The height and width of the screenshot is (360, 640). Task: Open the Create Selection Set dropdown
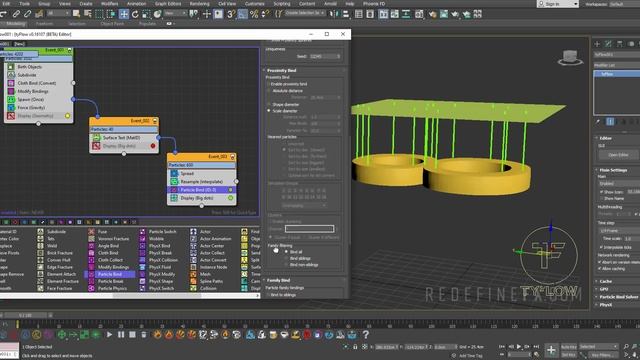pyautogui.click(x=304, y=13)
